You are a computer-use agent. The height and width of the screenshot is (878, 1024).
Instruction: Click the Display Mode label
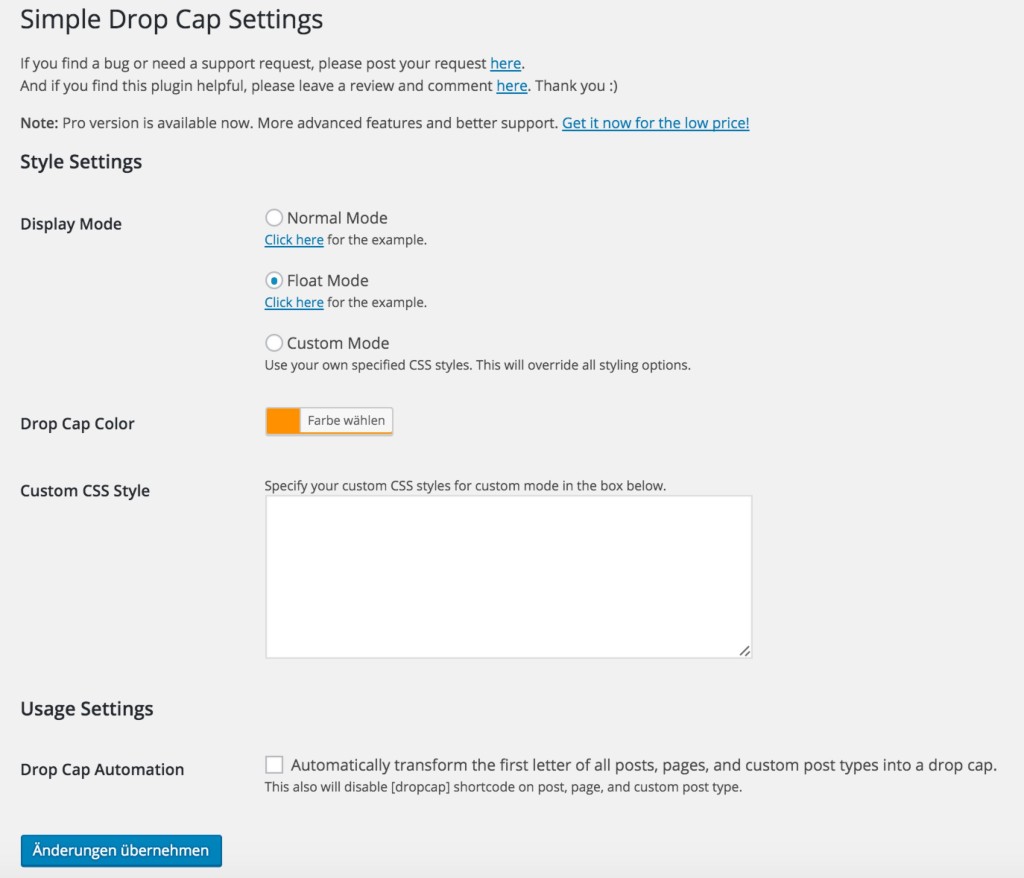(70, 224)
